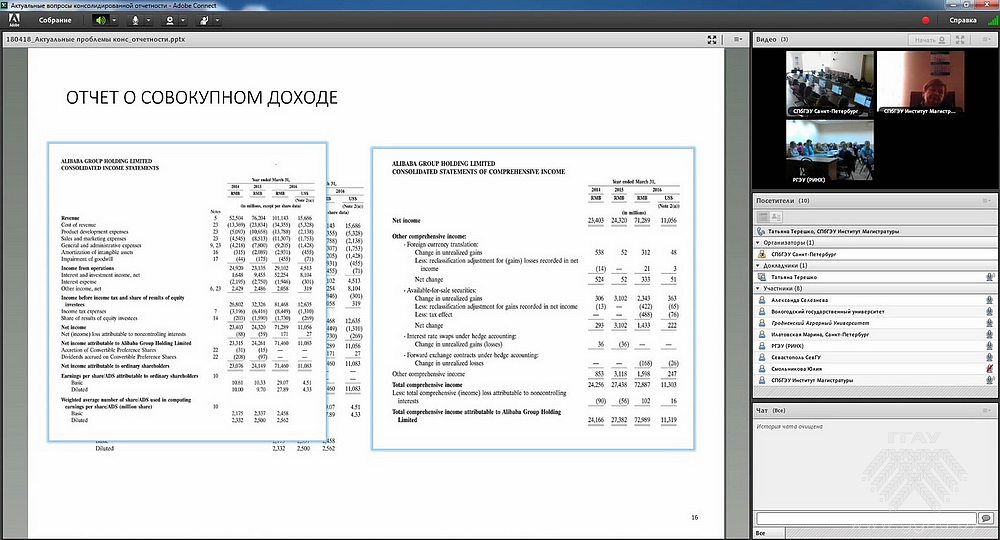This screenshot has height=540, width=1000.
Task: Open microphone options dropdown arrow
Action: pyautogui.click(x=149, y=20)
